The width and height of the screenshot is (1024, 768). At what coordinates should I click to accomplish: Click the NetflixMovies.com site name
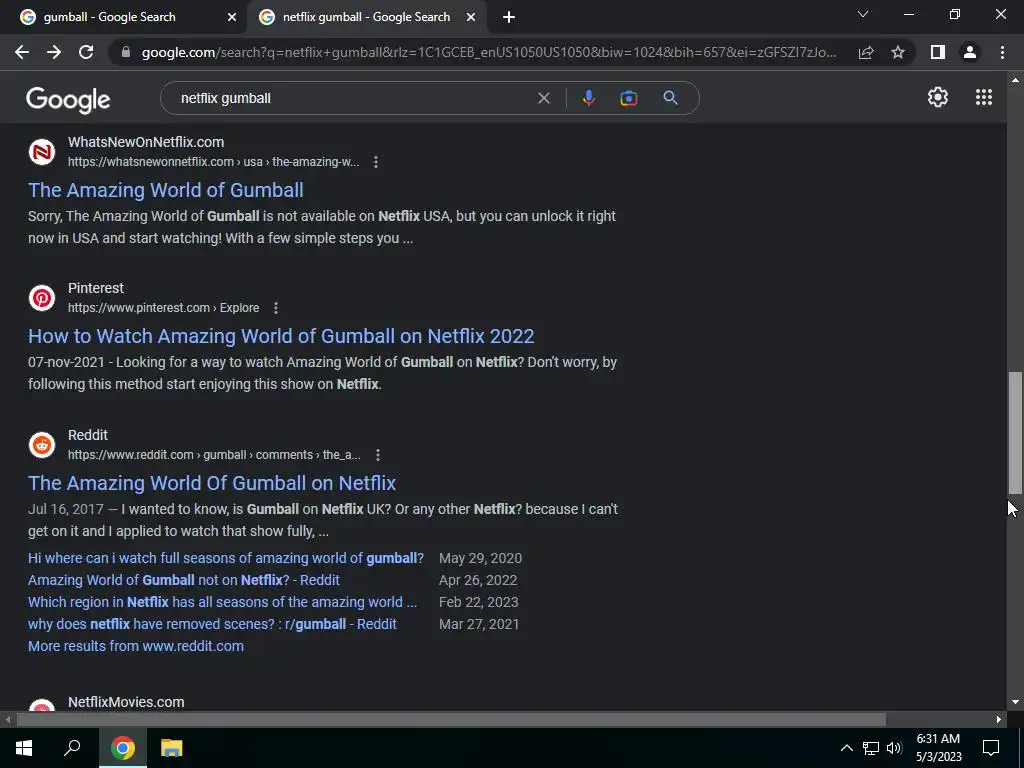(x=126, y=702)
